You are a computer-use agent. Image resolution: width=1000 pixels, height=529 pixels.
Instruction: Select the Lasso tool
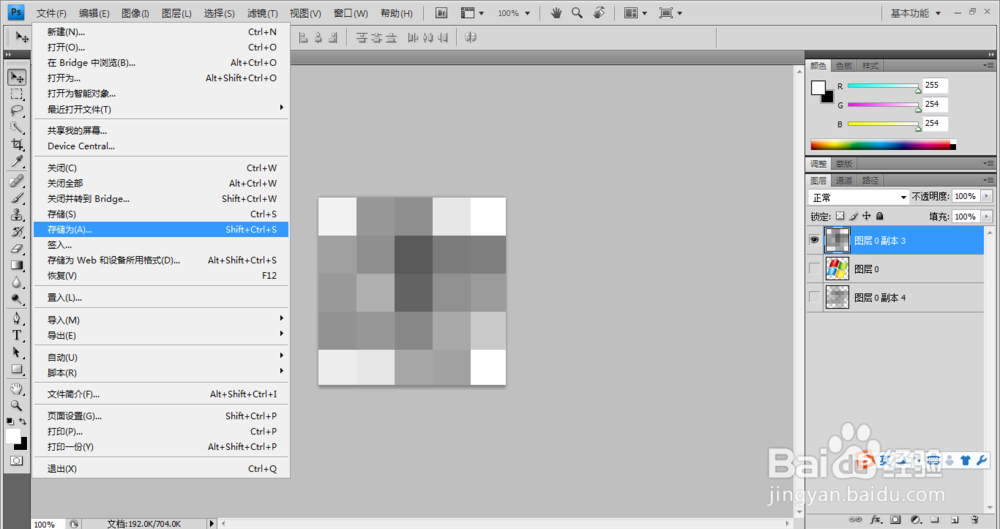[x=17, y=111]
